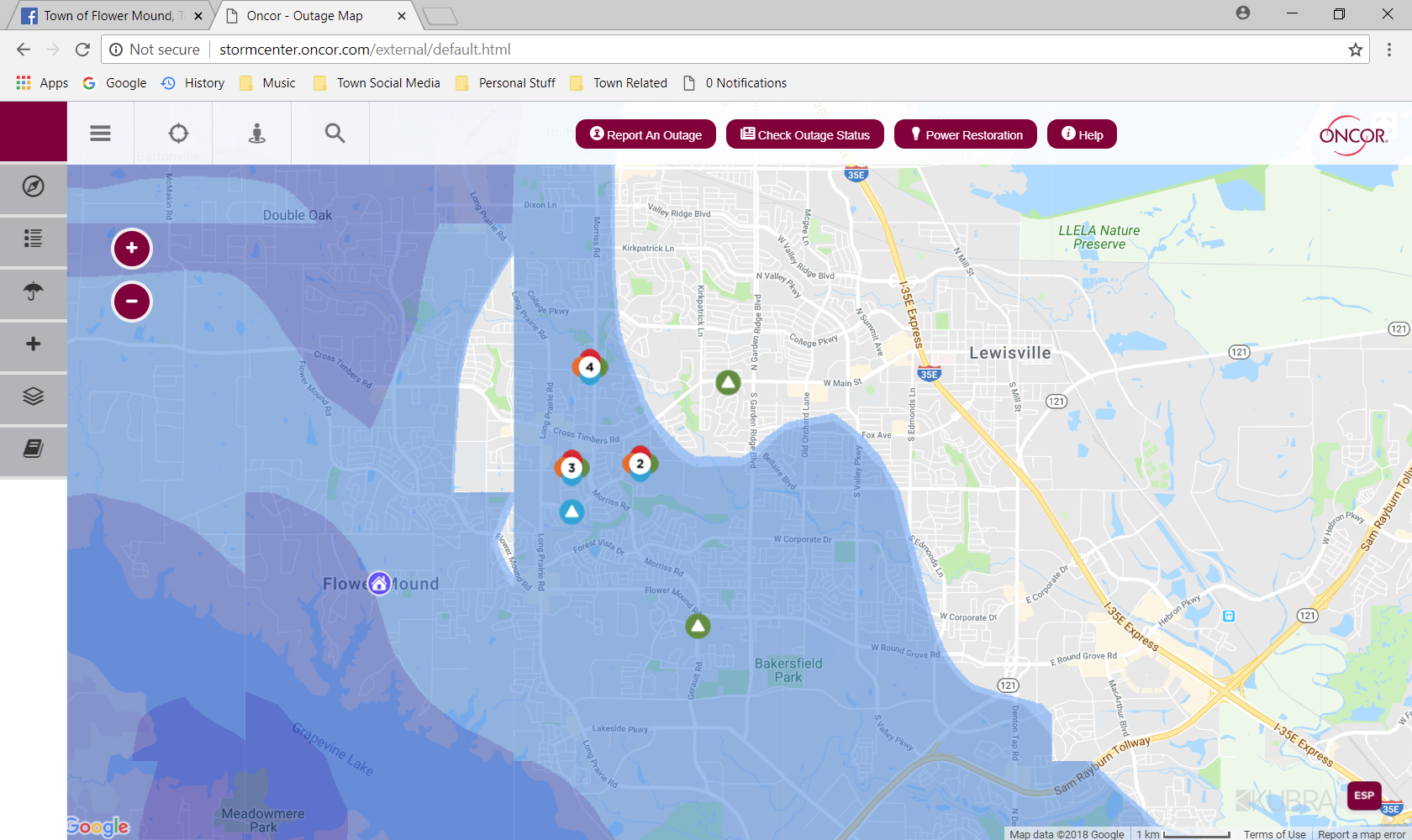Click the book legend icon in the sidebar

pyautogui.click(x=34, y=449)
